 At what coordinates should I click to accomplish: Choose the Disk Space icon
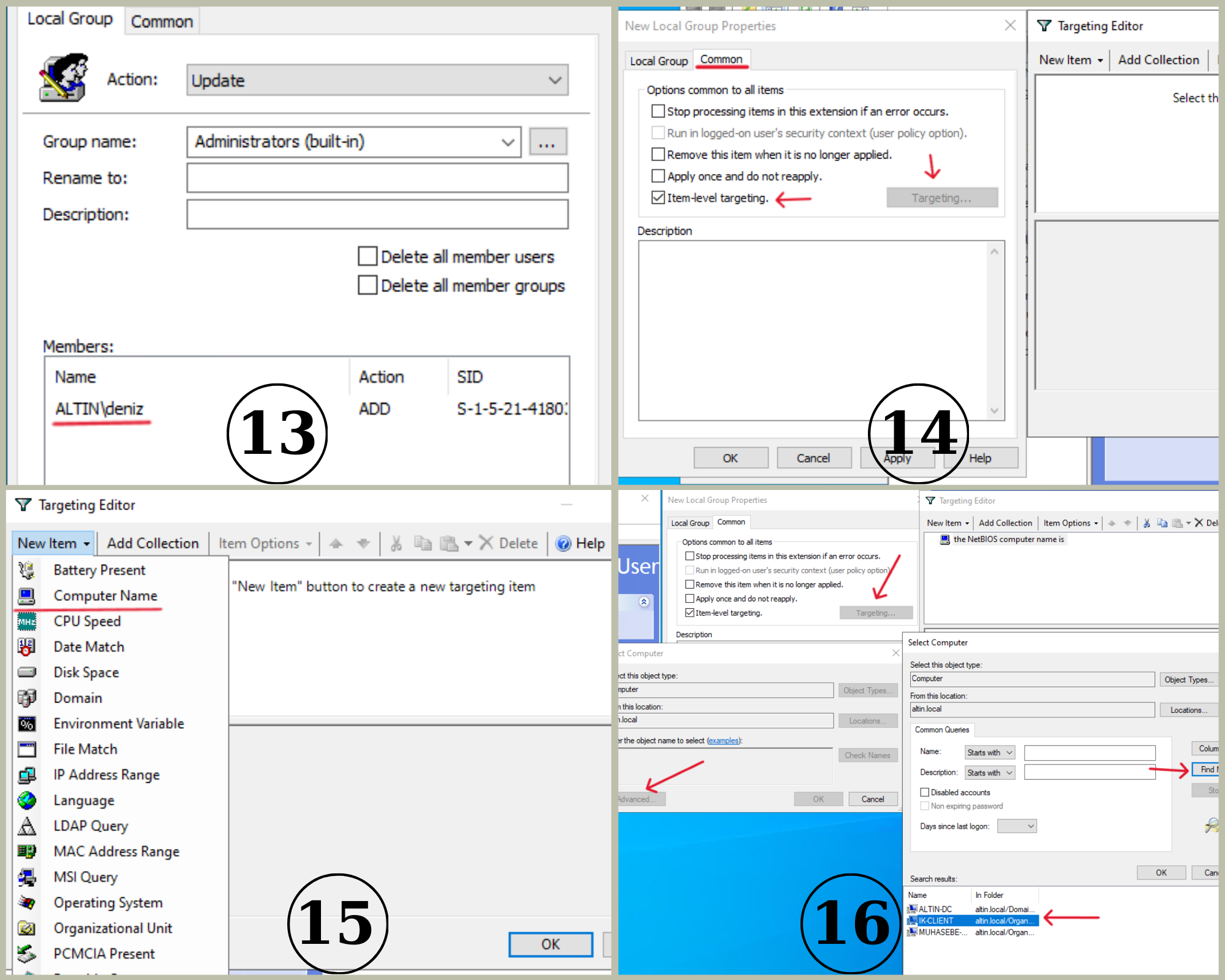point(26,673)
